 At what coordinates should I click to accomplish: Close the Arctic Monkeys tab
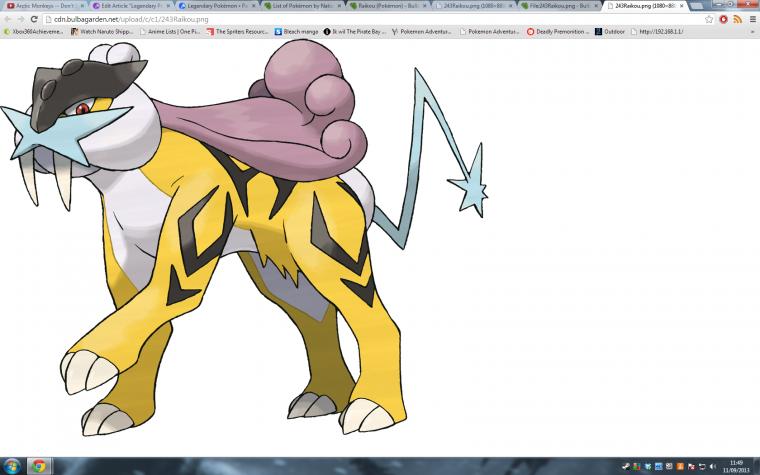coord(82,6)
